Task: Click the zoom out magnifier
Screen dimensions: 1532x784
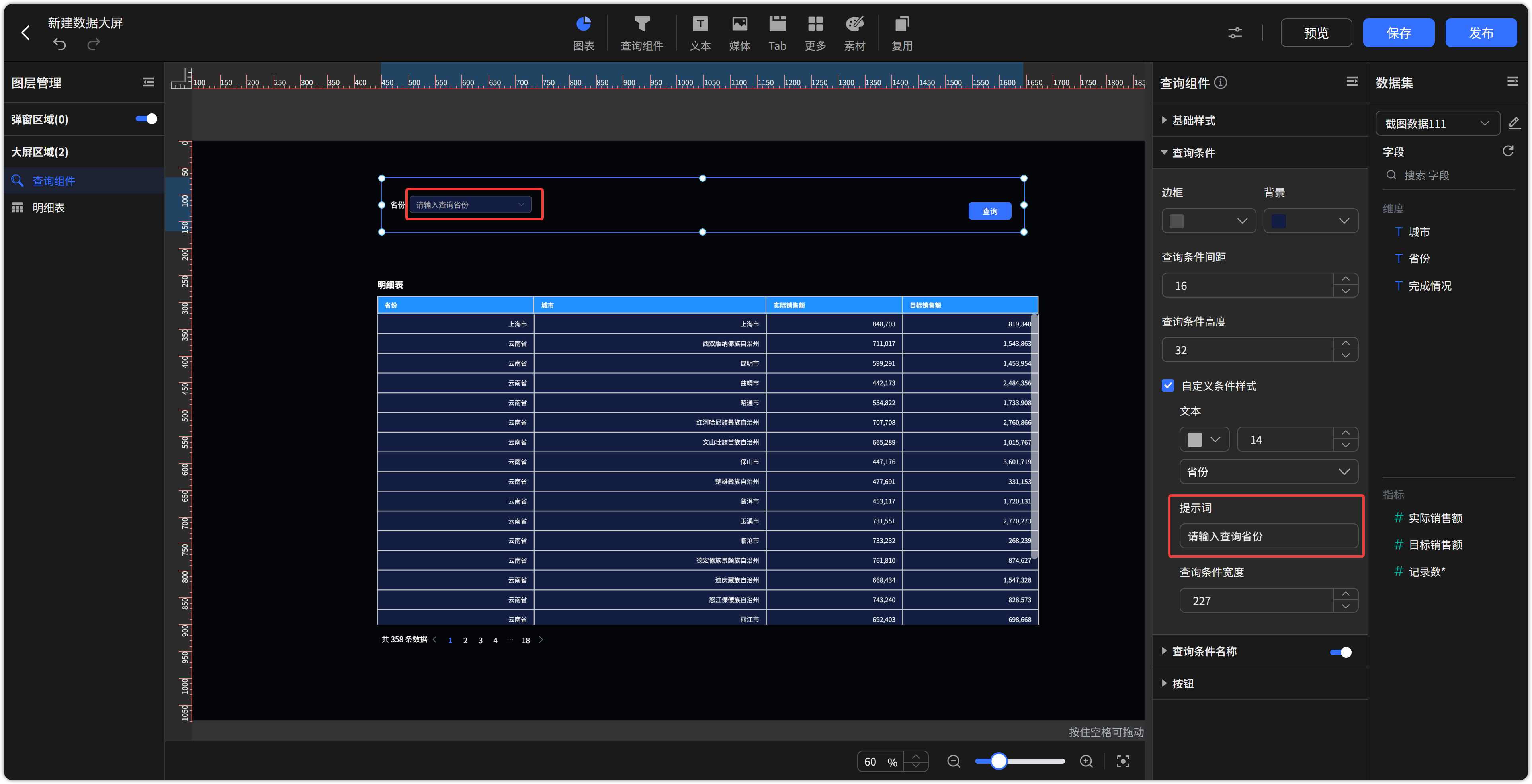Action: pos(954,761)
